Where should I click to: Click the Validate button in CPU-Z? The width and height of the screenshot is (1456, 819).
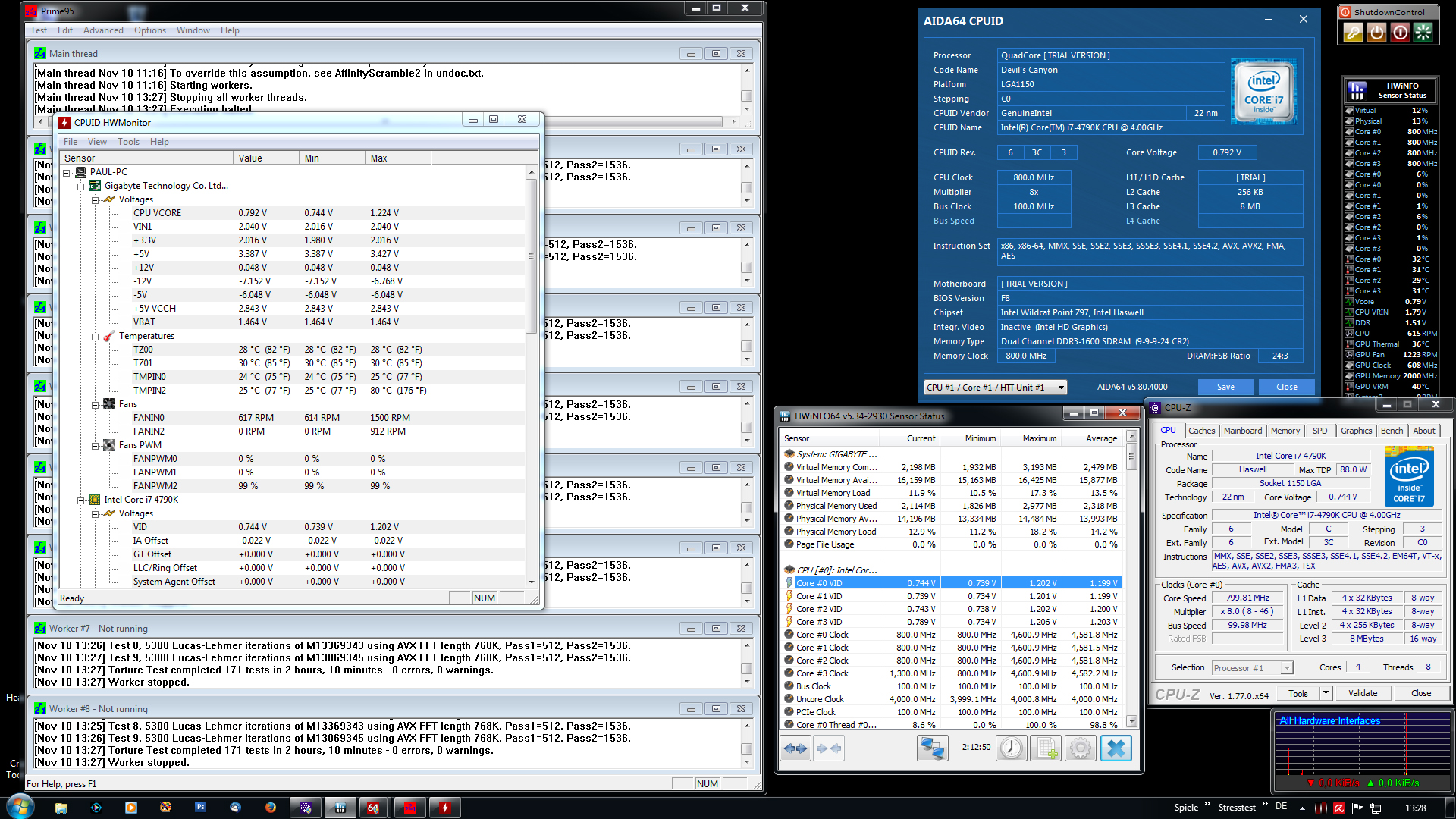coord(1362,693)
